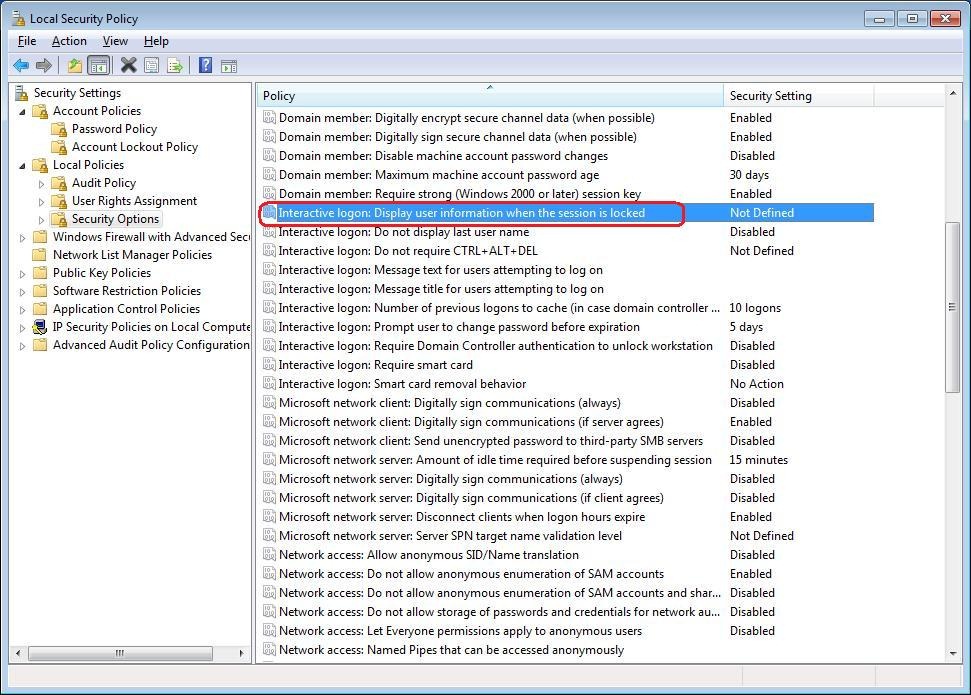
Task: Select the Security Options tree item
Action: click(116, 218)
